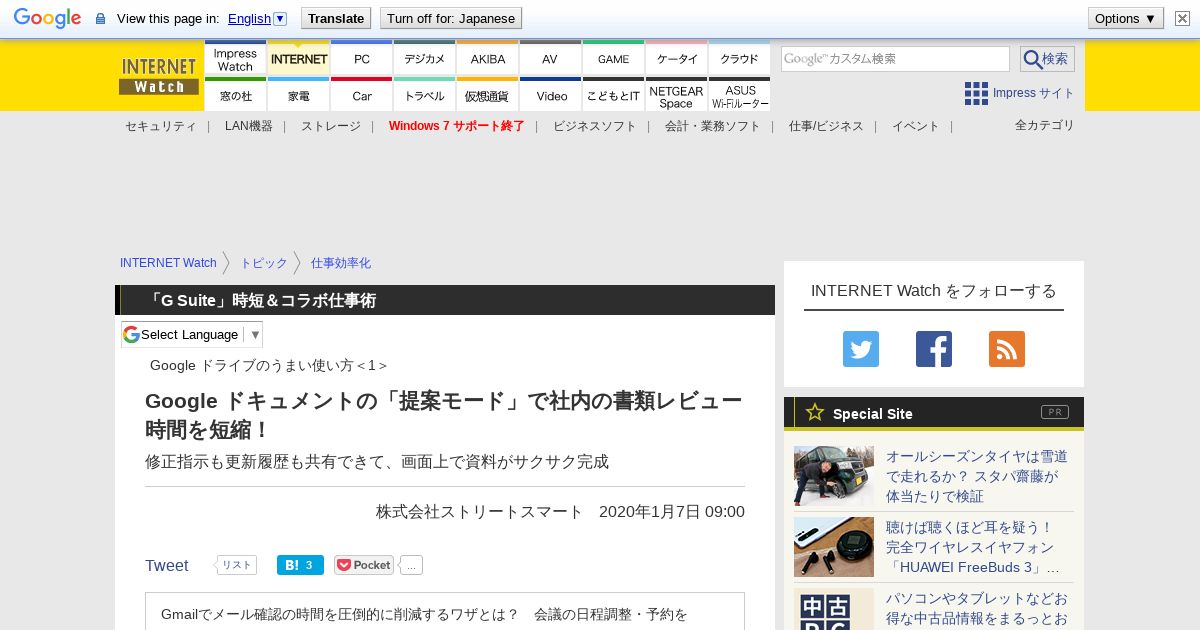Open Windows 7 サポート終了 category

pos(457,126)
